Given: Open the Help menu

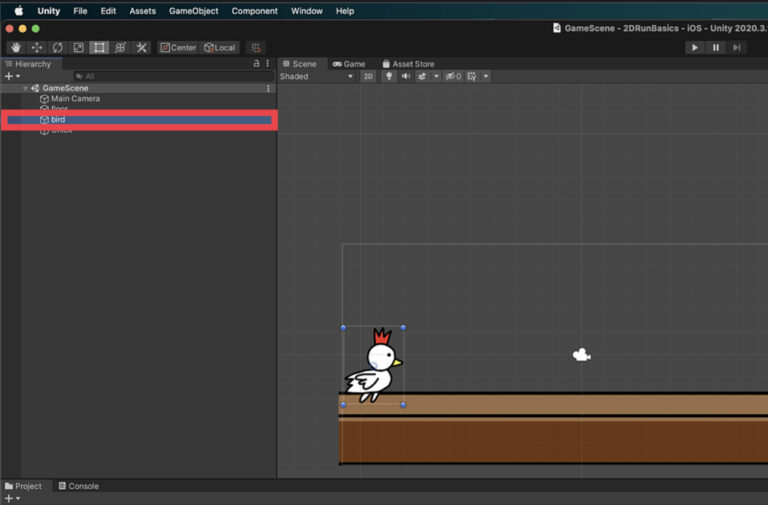Looking at the screenshot, I should click(345, 11).
